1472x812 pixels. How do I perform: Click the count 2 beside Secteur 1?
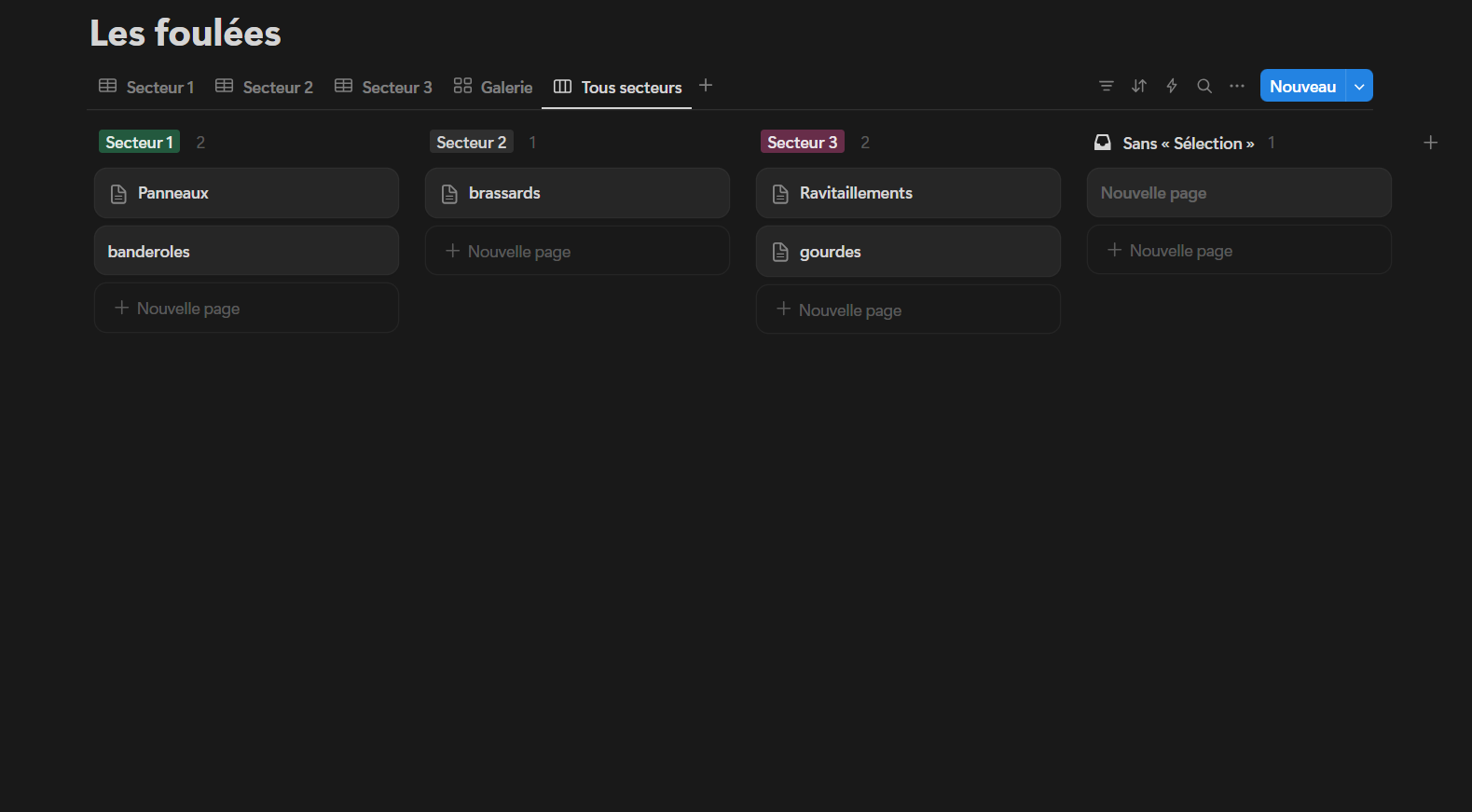tap(200, 143)
